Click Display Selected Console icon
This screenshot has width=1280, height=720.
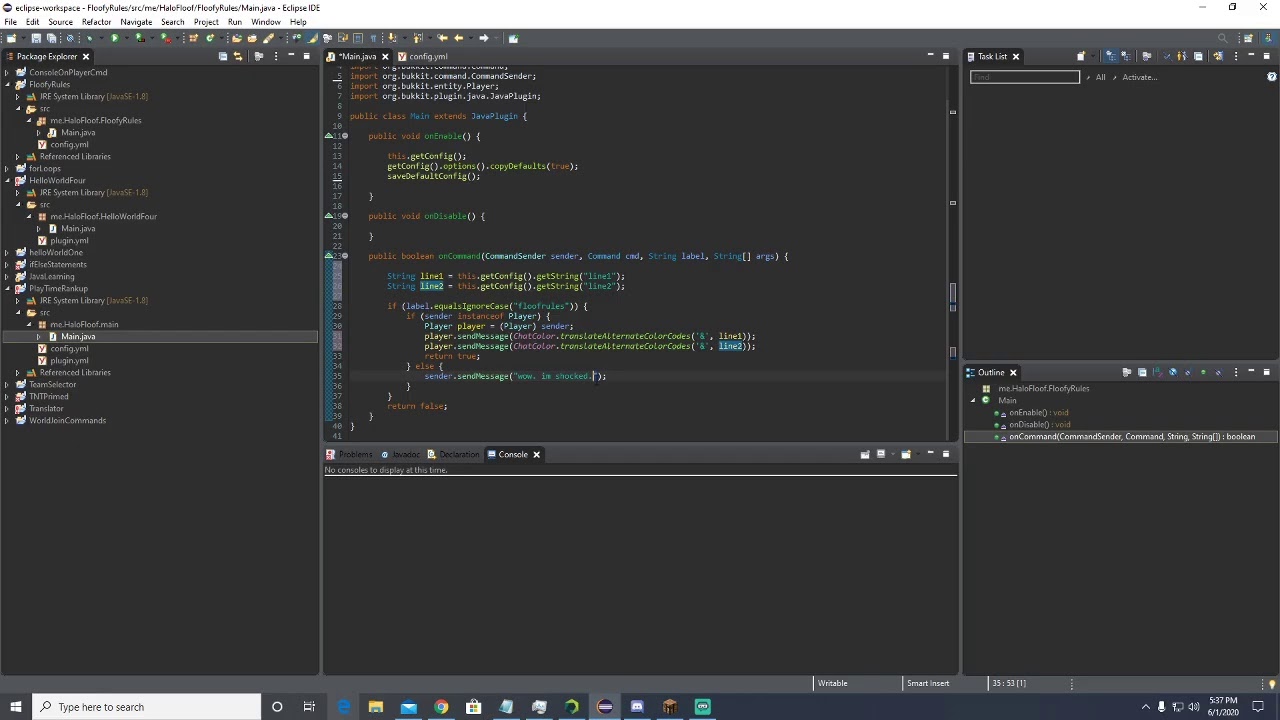click(x=881, y=454)
